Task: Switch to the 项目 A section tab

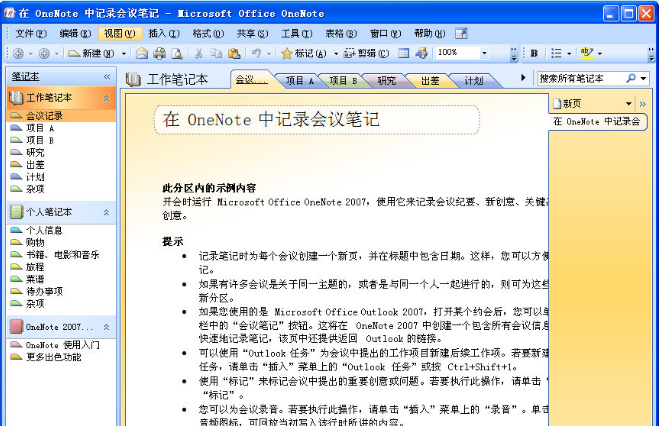Action: pyautogui.click(x=300, y=81)
